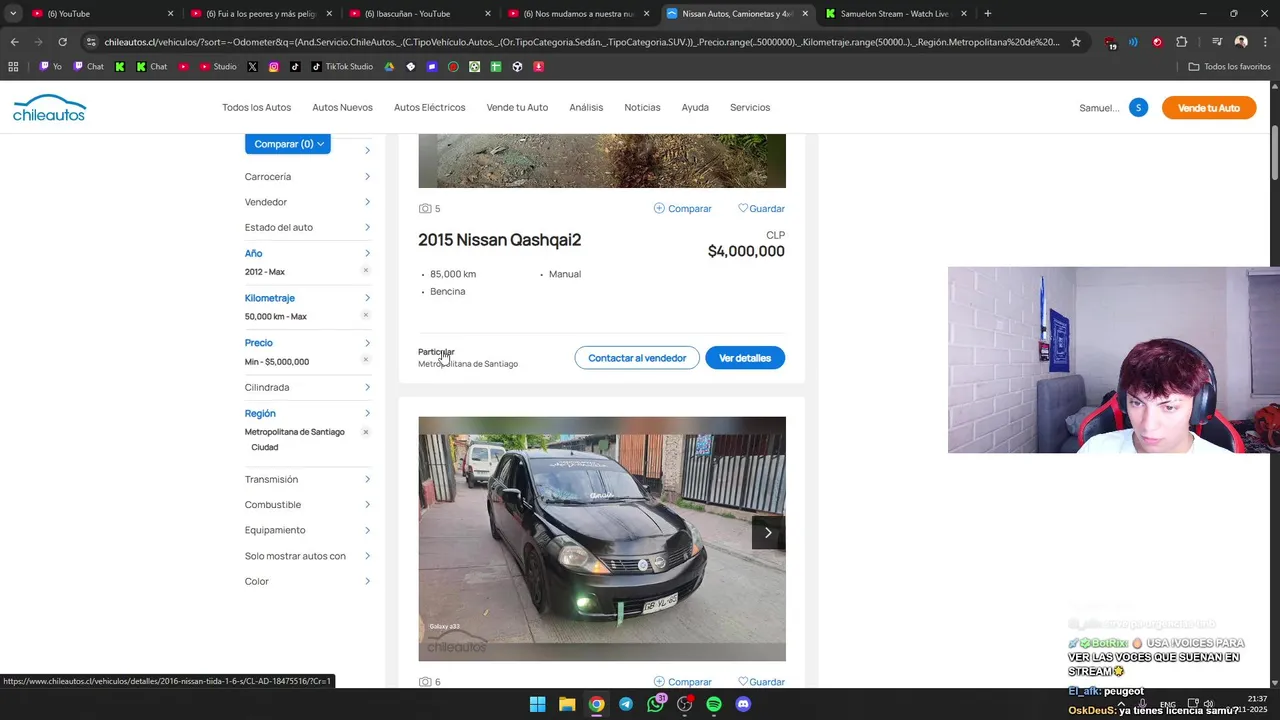Open the YouTube Studio bookmark

[x=218, y=67]
